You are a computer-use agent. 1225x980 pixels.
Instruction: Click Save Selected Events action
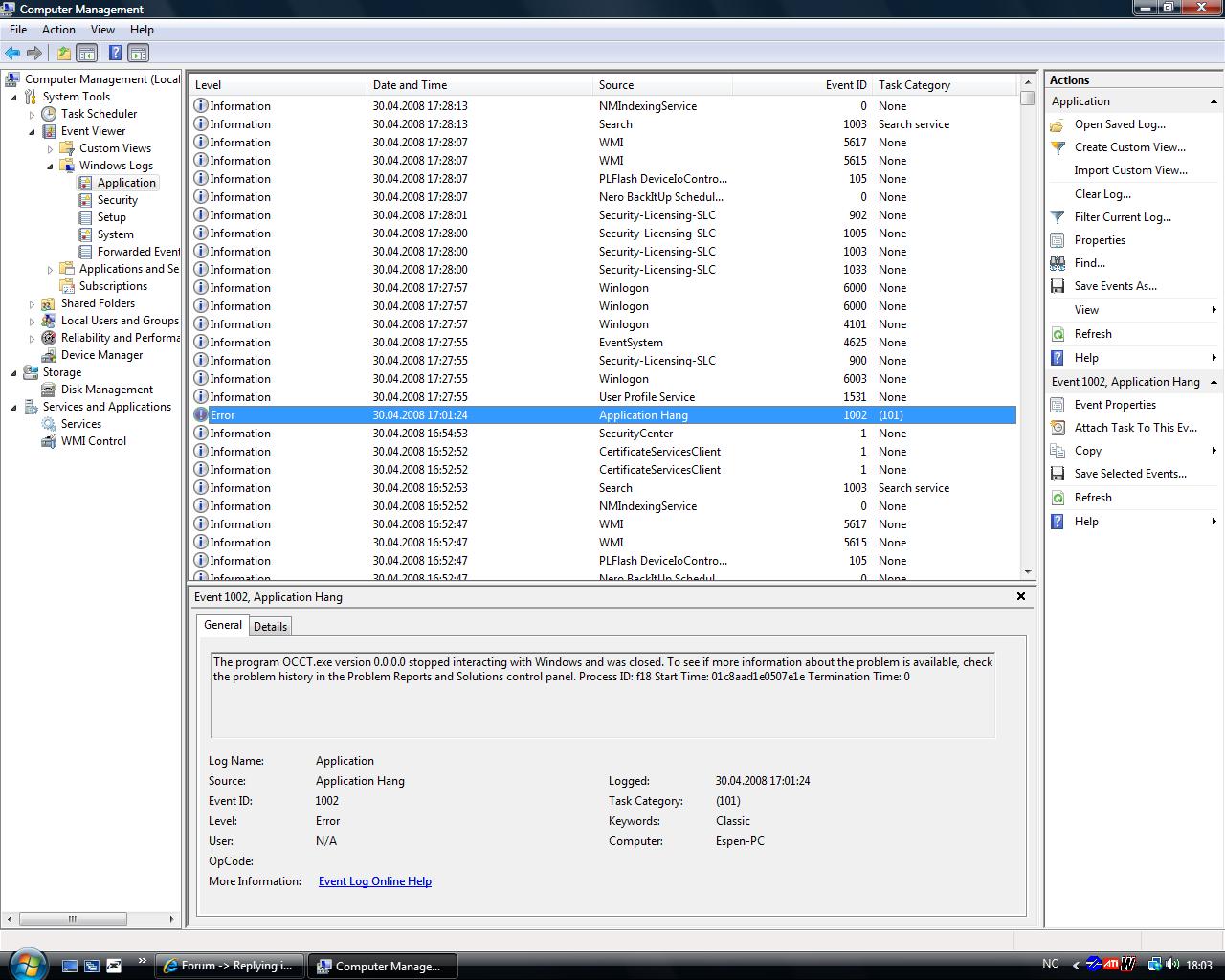click(1130, 474)
